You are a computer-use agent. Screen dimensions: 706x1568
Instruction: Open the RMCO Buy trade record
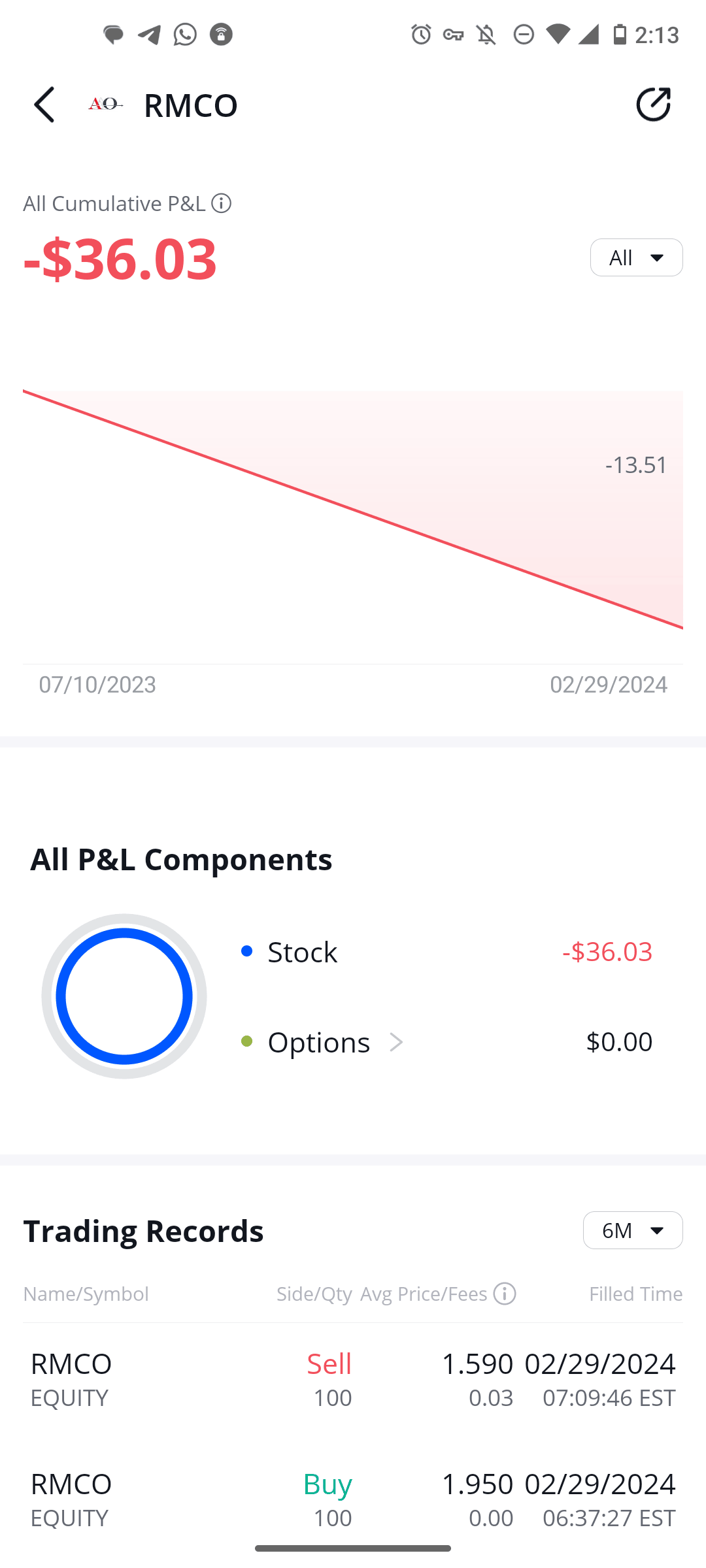[353, 1499]
